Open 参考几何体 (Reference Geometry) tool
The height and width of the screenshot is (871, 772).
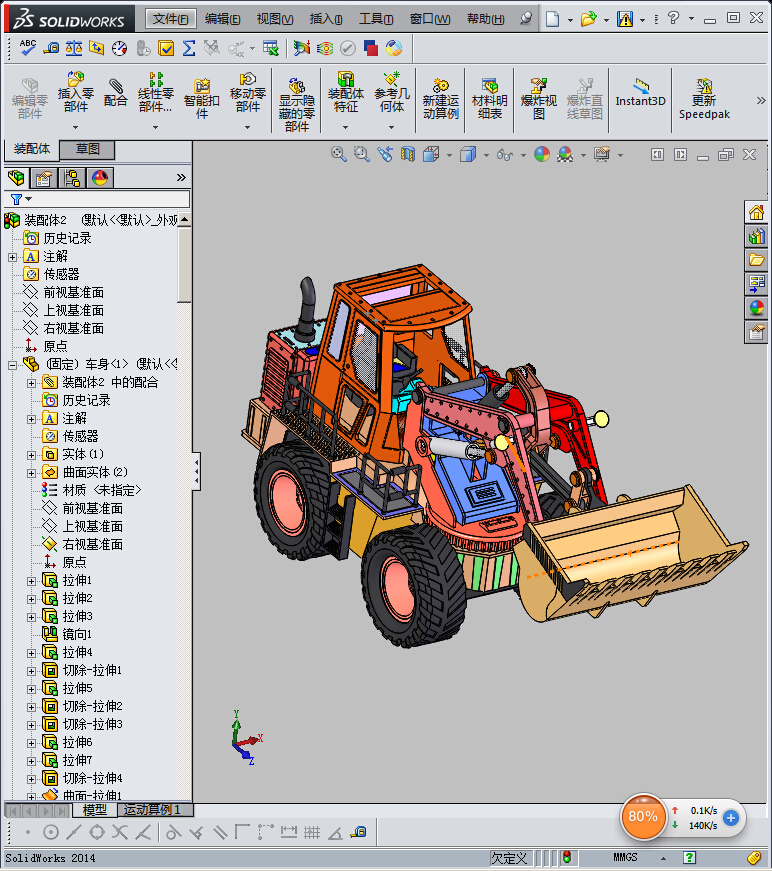coord(392,92)
